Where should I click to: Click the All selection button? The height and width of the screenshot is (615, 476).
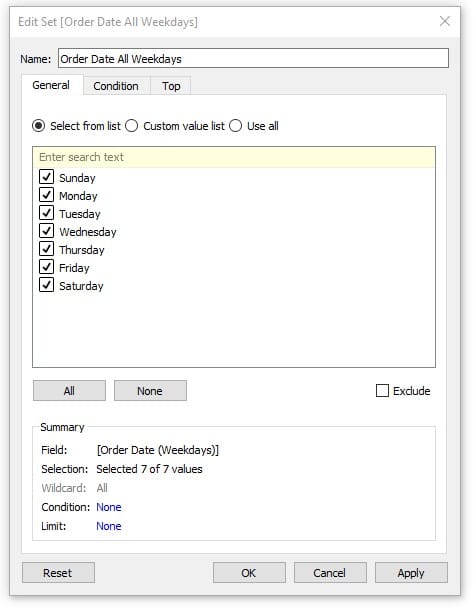[69, 391]
